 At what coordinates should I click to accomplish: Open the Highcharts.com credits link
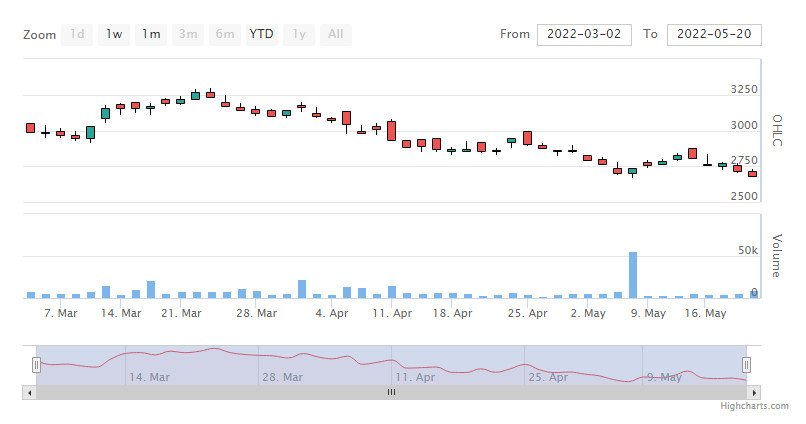coord(754,406)
